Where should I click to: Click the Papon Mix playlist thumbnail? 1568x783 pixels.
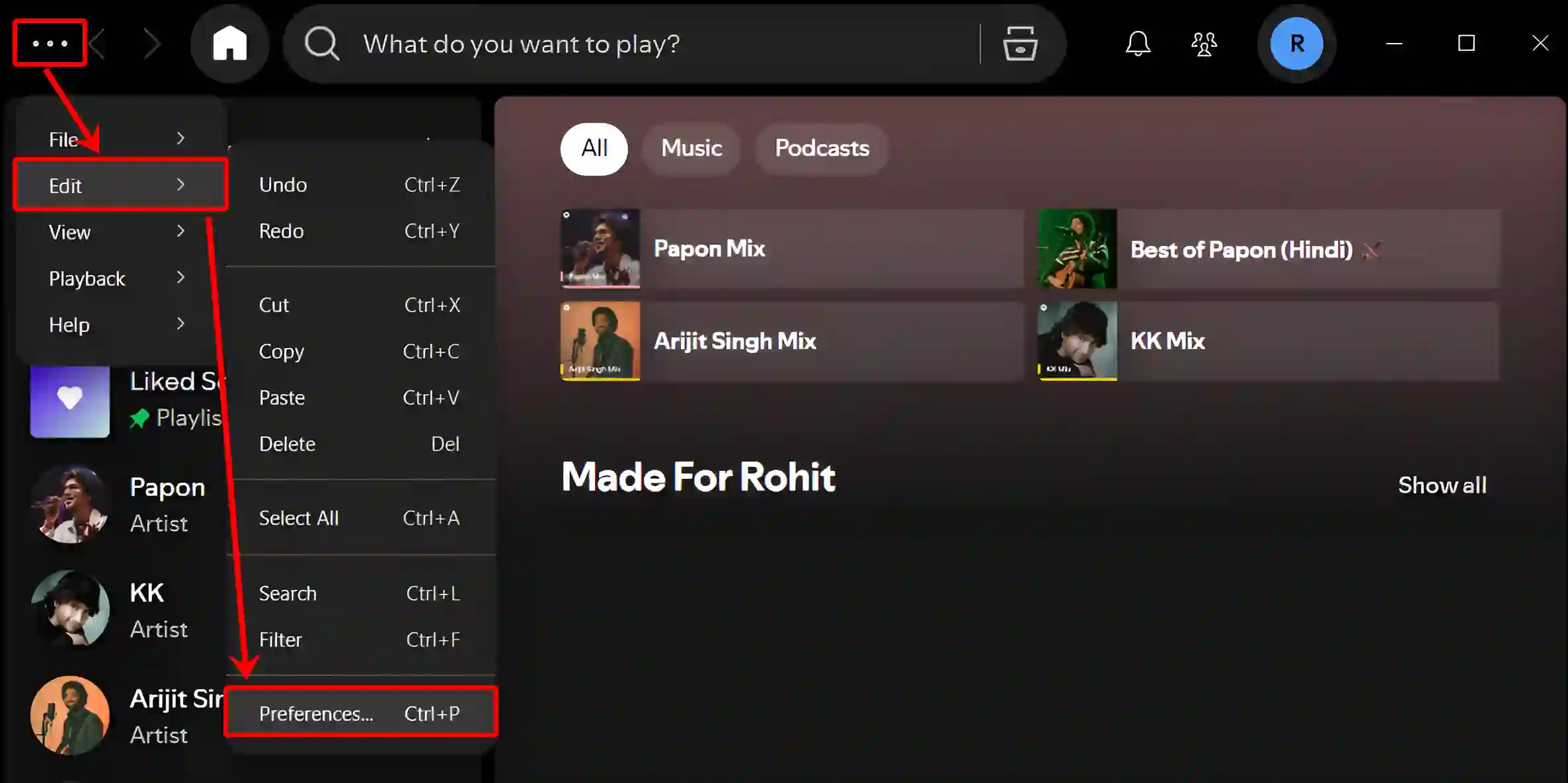599,248
